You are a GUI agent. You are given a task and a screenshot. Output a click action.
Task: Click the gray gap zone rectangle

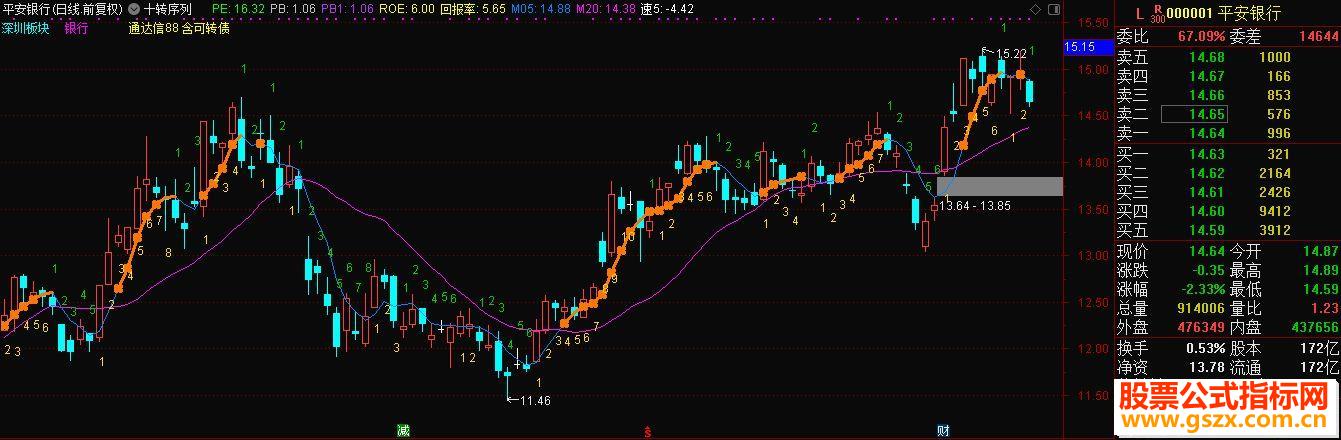[x=999, y=186]
